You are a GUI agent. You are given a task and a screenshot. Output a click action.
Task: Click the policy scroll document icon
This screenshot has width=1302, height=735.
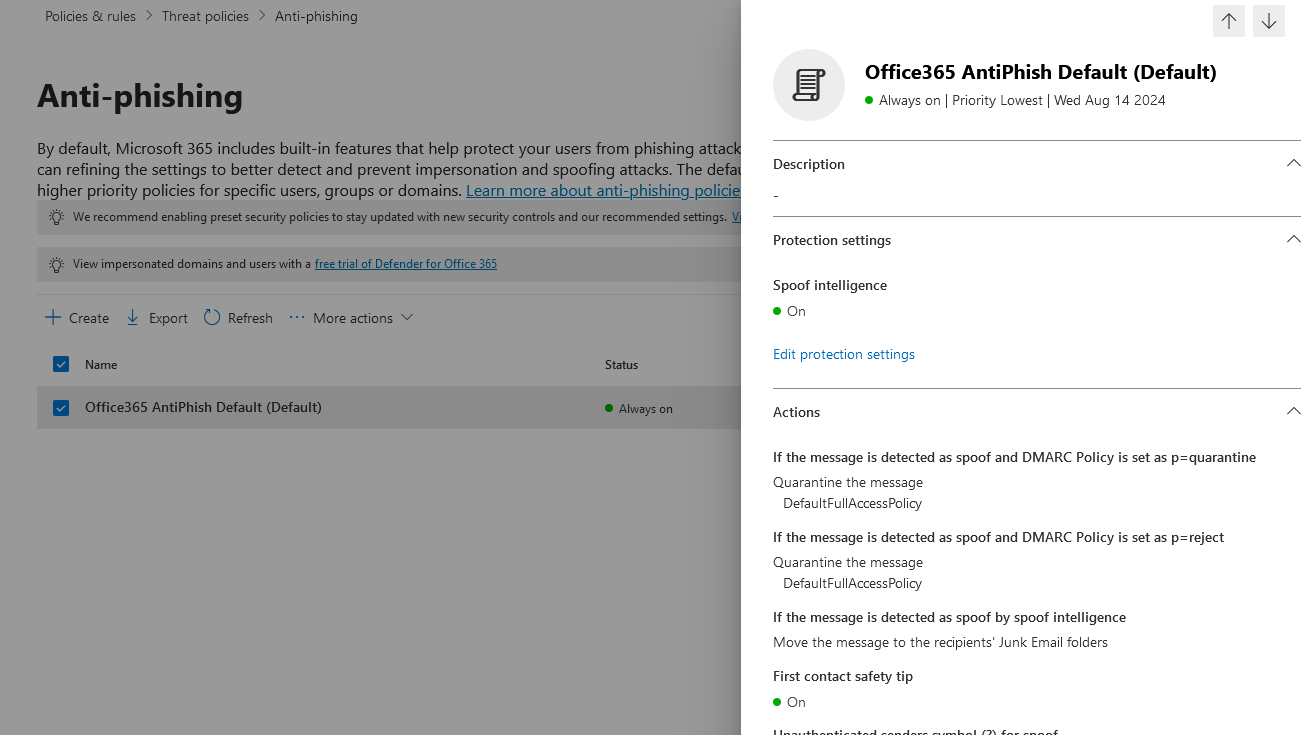pyautogui.click(x=808, y=85)
